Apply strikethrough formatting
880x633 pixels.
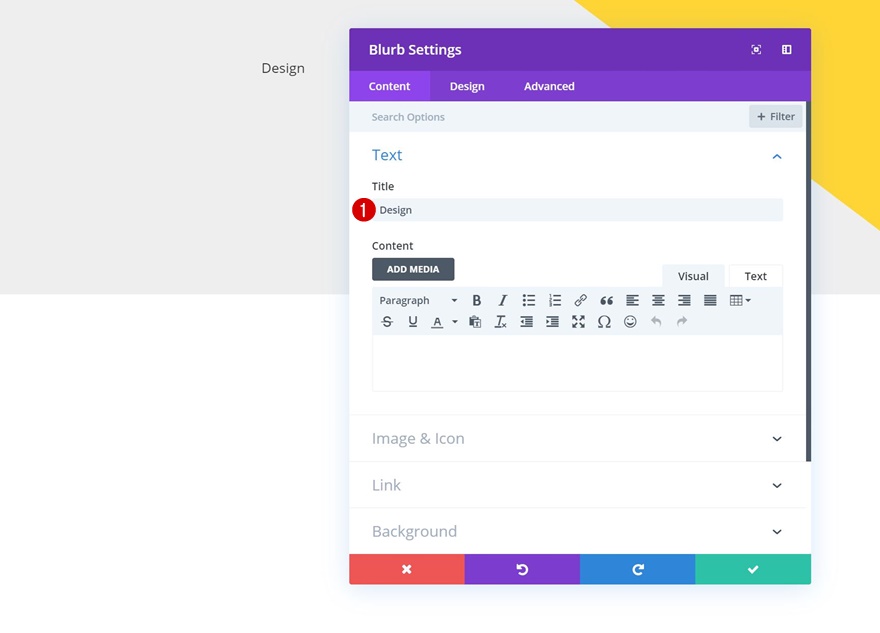coord(387,322)
